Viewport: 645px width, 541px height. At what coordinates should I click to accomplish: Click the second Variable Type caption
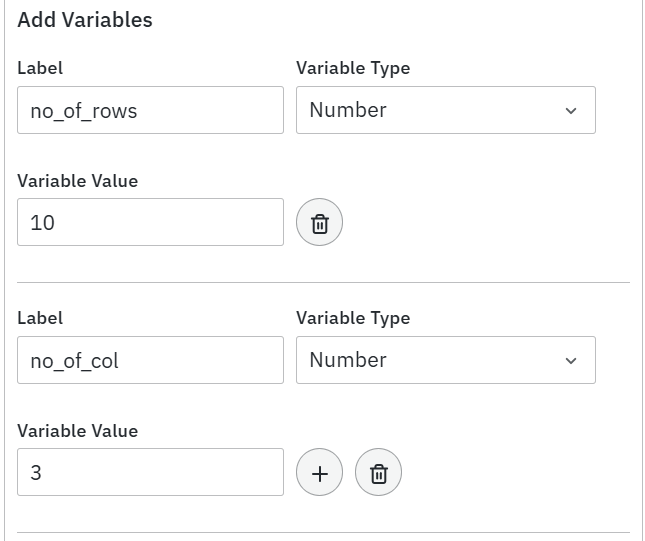353,318
